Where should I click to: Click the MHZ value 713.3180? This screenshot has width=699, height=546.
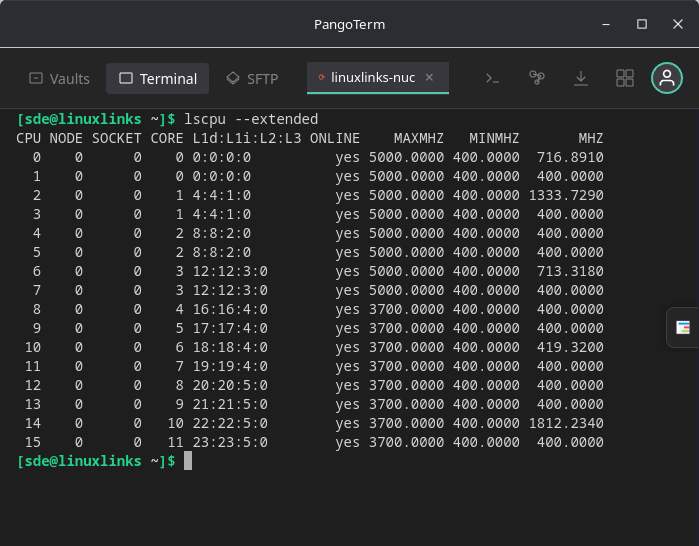click(570, 271)
